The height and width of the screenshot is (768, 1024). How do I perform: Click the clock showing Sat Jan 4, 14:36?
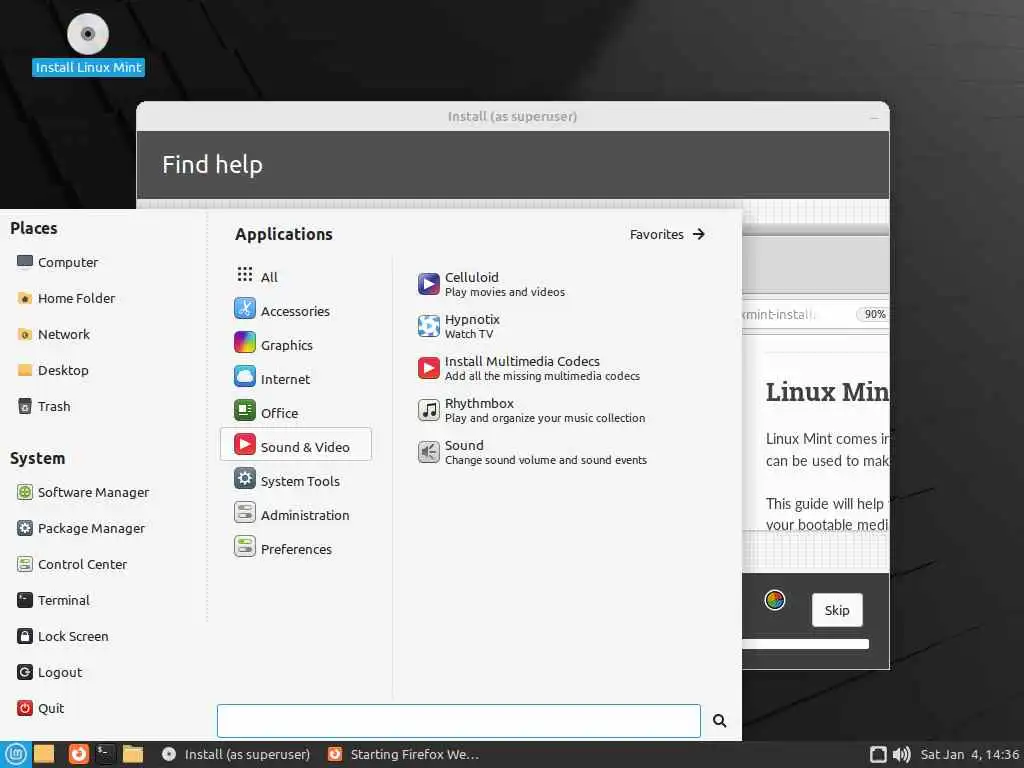pos(970,754)
